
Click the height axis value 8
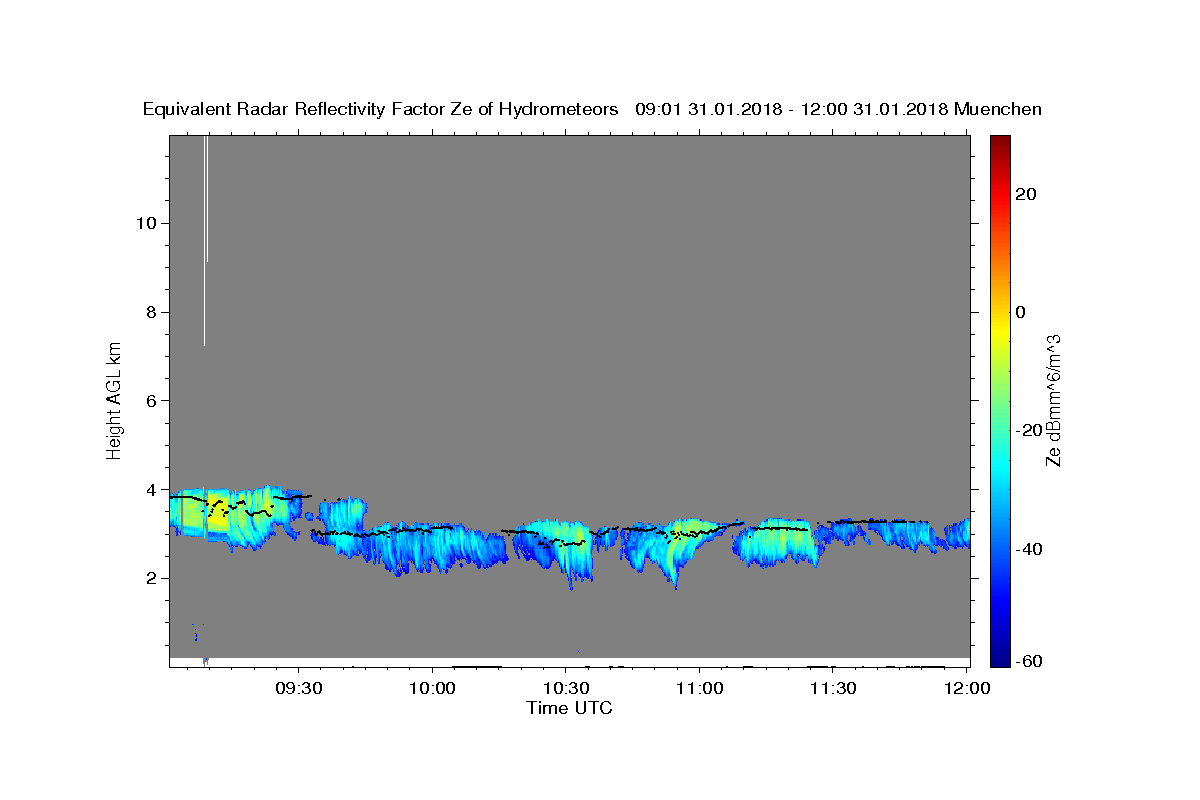[151, 312]
